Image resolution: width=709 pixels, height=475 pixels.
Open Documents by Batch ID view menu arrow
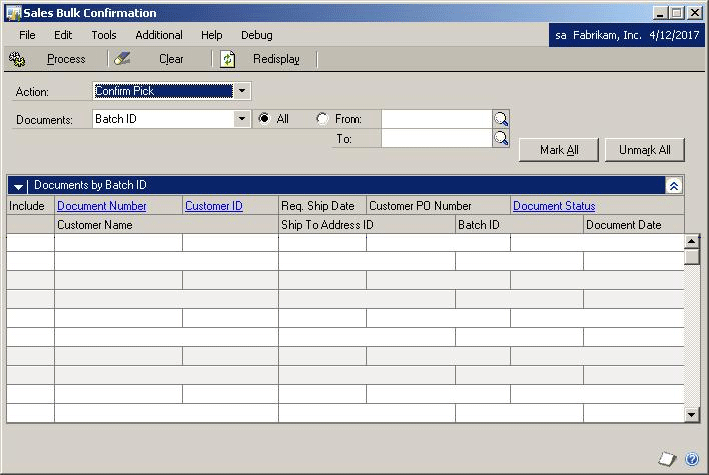tap(18, 186)
